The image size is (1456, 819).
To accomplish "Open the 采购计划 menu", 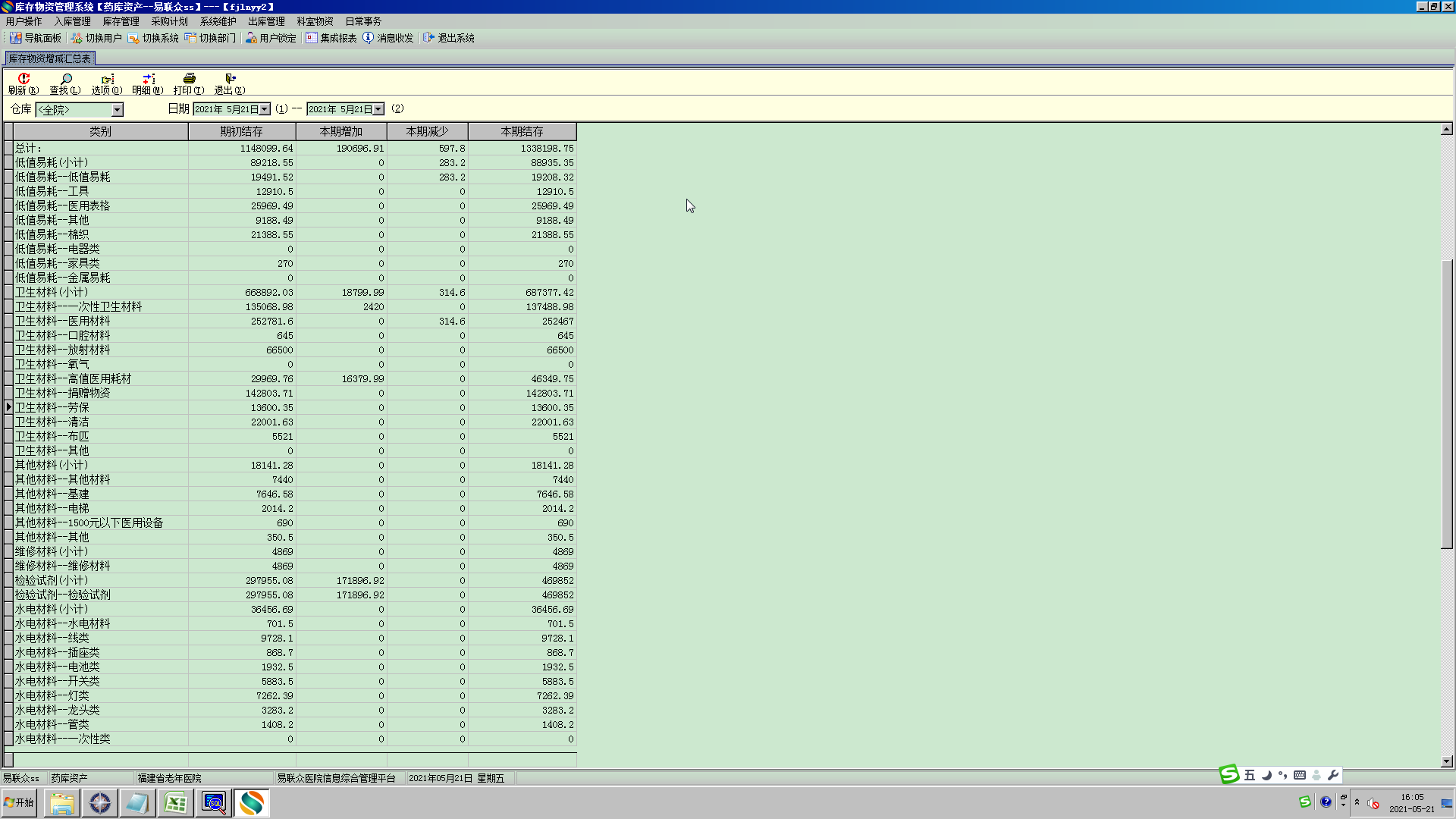I will point(169,21).
